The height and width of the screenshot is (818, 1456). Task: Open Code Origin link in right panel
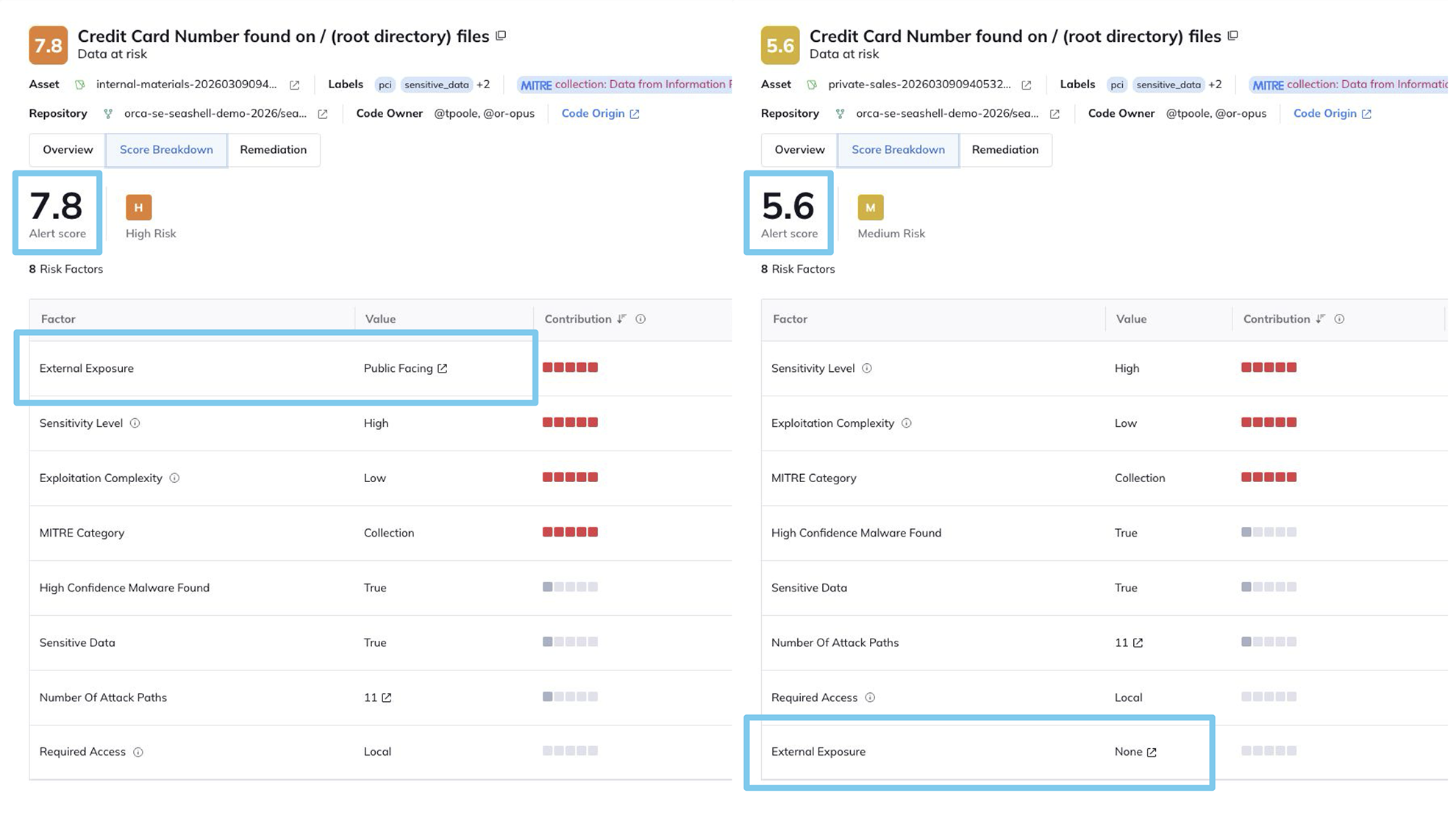(1332, 113)
